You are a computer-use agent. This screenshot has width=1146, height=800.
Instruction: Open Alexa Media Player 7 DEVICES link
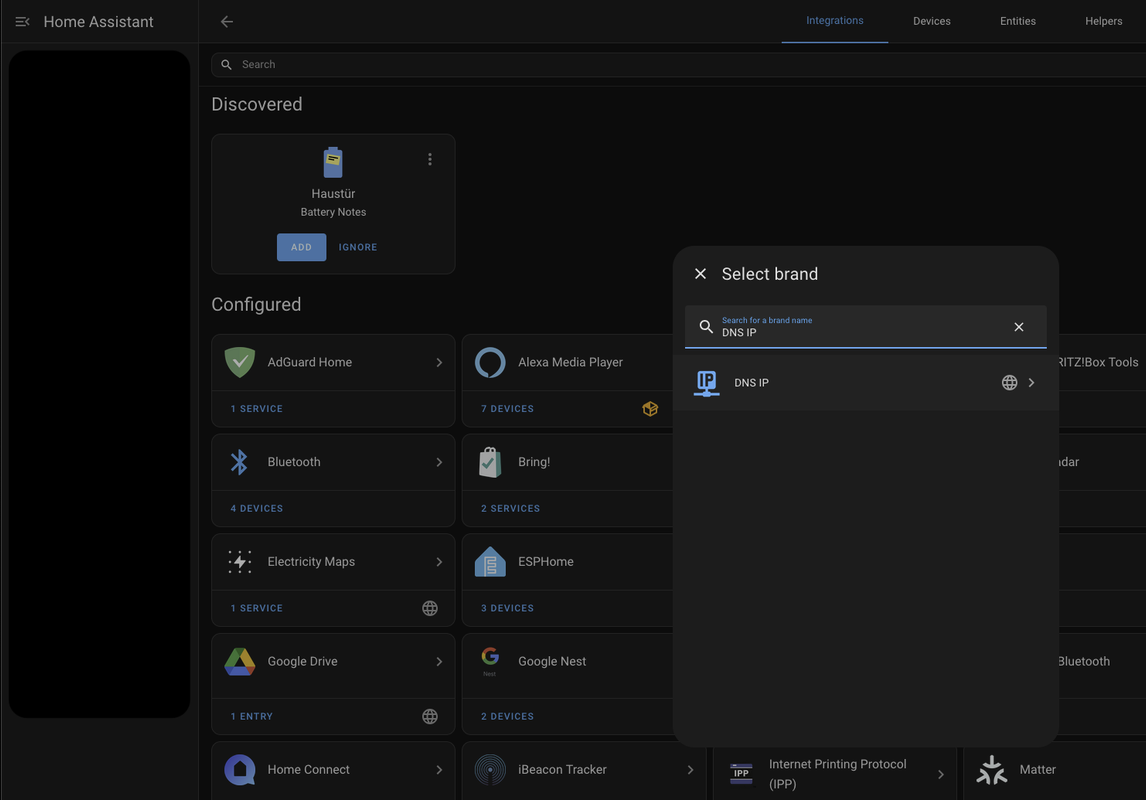[x=507, y=408]
